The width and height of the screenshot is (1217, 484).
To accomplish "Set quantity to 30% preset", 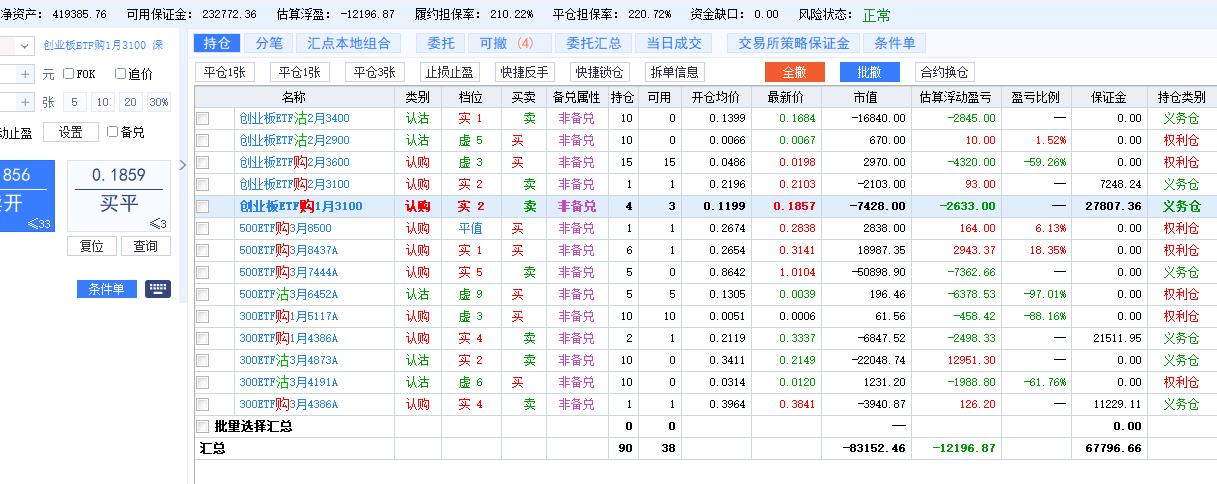I will tap(159, 102).
